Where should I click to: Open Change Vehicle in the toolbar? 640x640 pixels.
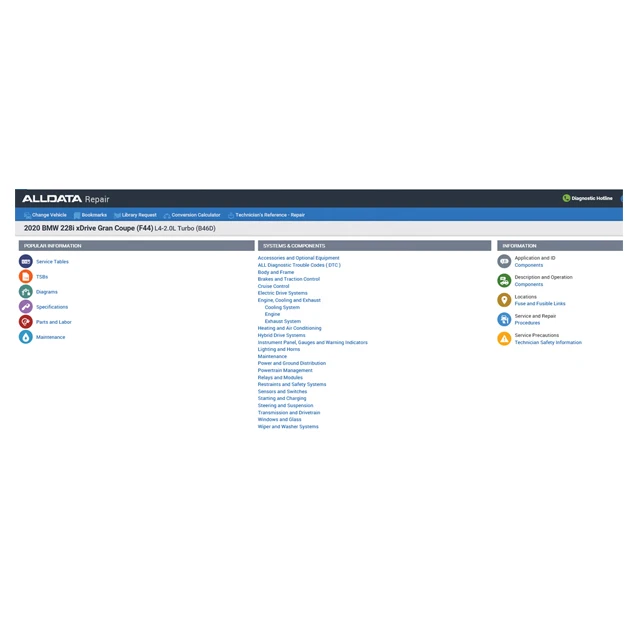click(x=45, y=215)
